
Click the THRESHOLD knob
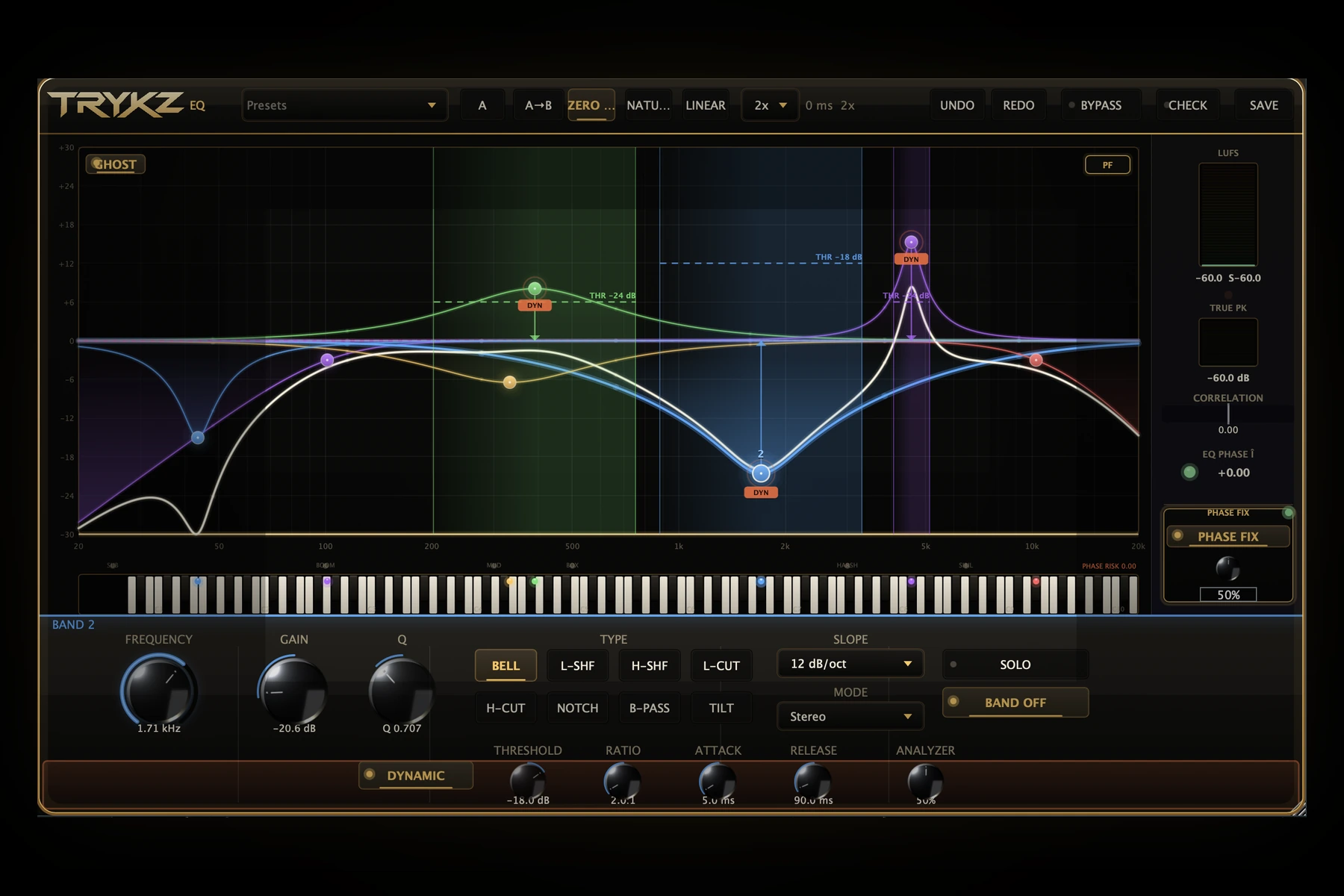coord(528,782)
